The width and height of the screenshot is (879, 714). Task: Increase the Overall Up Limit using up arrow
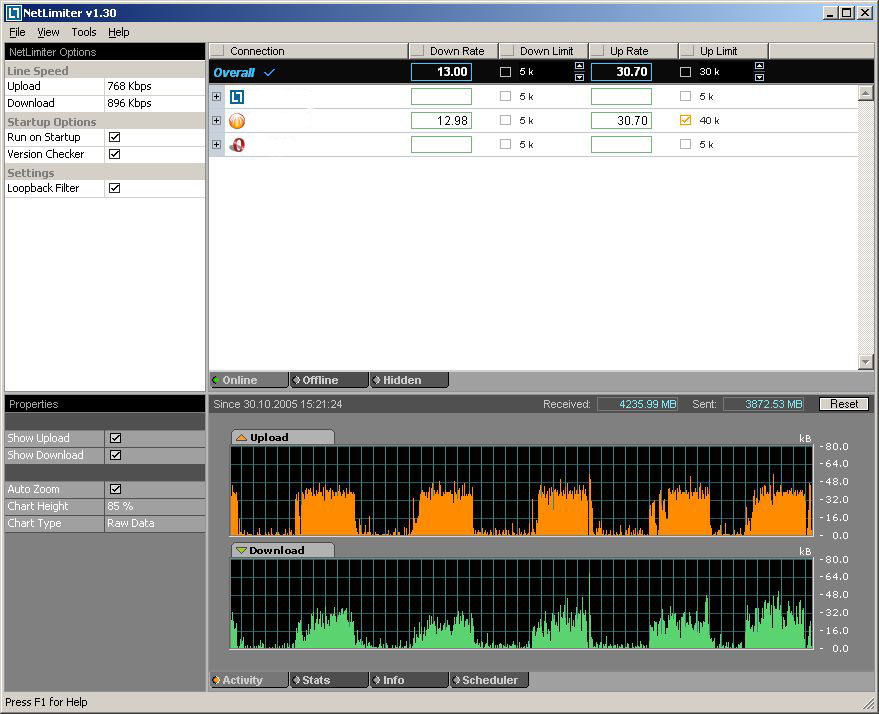tap(759, 67)
